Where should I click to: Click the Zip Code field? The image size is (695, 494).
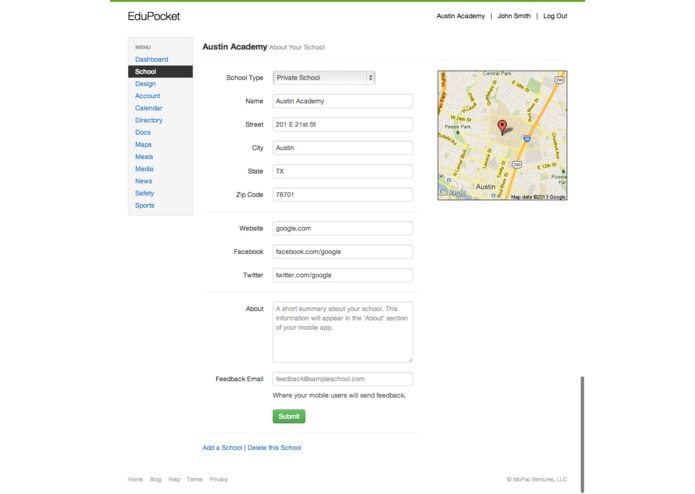pyautogui.click(x=343, y=194)
